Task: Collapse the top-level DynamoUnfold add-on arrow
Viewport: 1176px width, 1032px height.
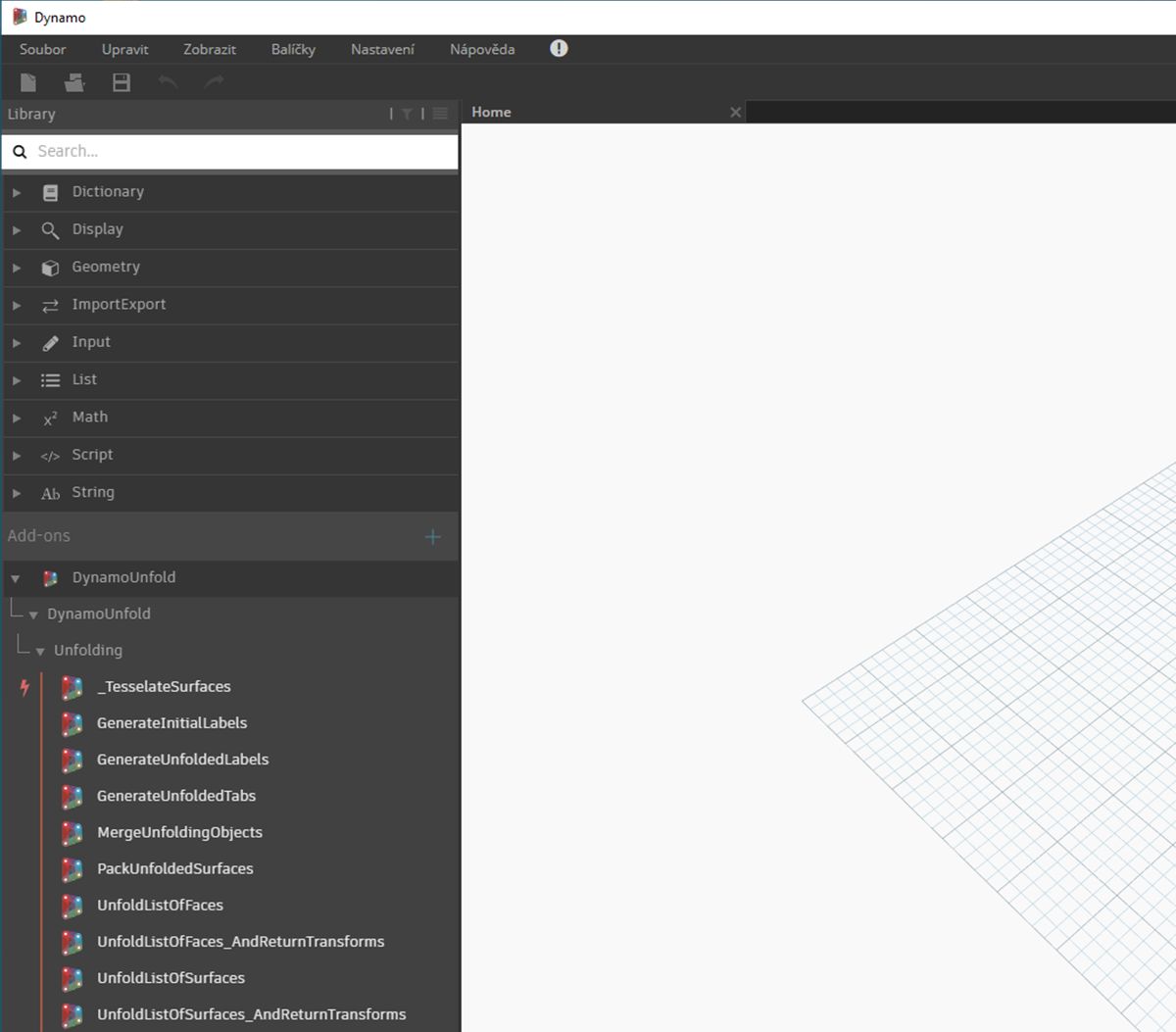Action: pos(16,579)
